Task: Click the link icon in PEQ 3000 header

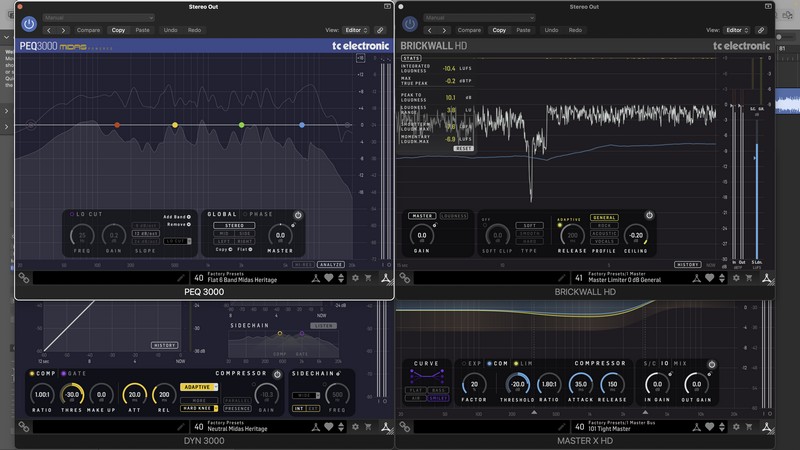Action: click(380, 30)
